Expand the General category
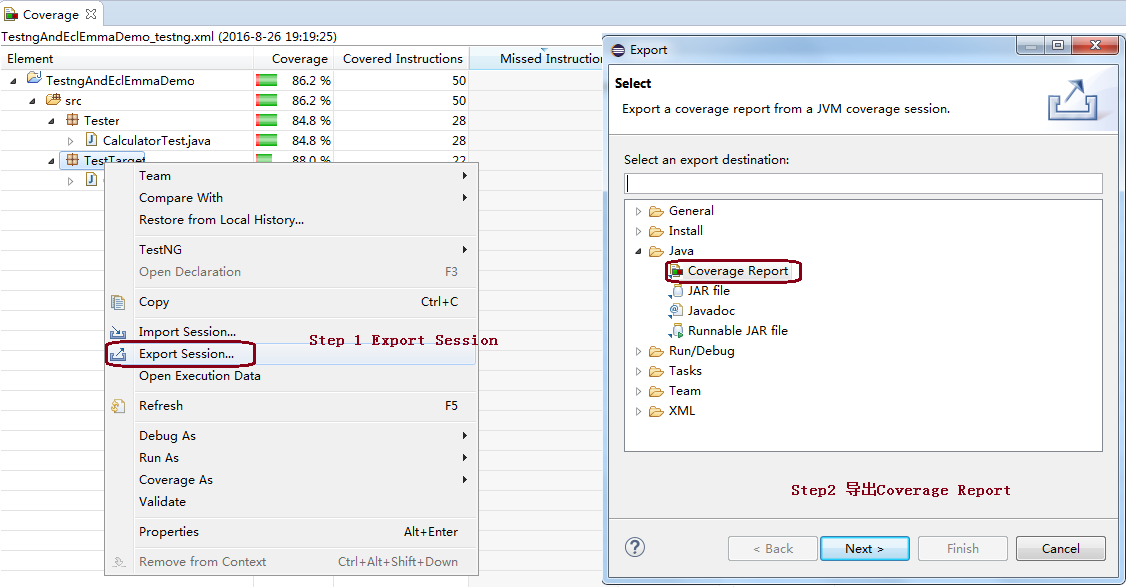The height and width of the screenshot is (587, 1126). (638, 211)
